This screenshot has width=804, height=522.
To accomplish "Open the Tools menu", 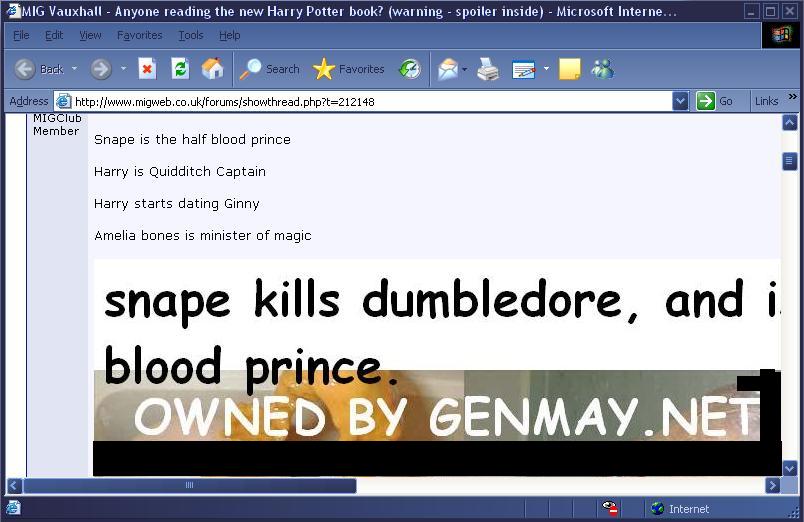I will pyautogui.click(x=191, y=35).
